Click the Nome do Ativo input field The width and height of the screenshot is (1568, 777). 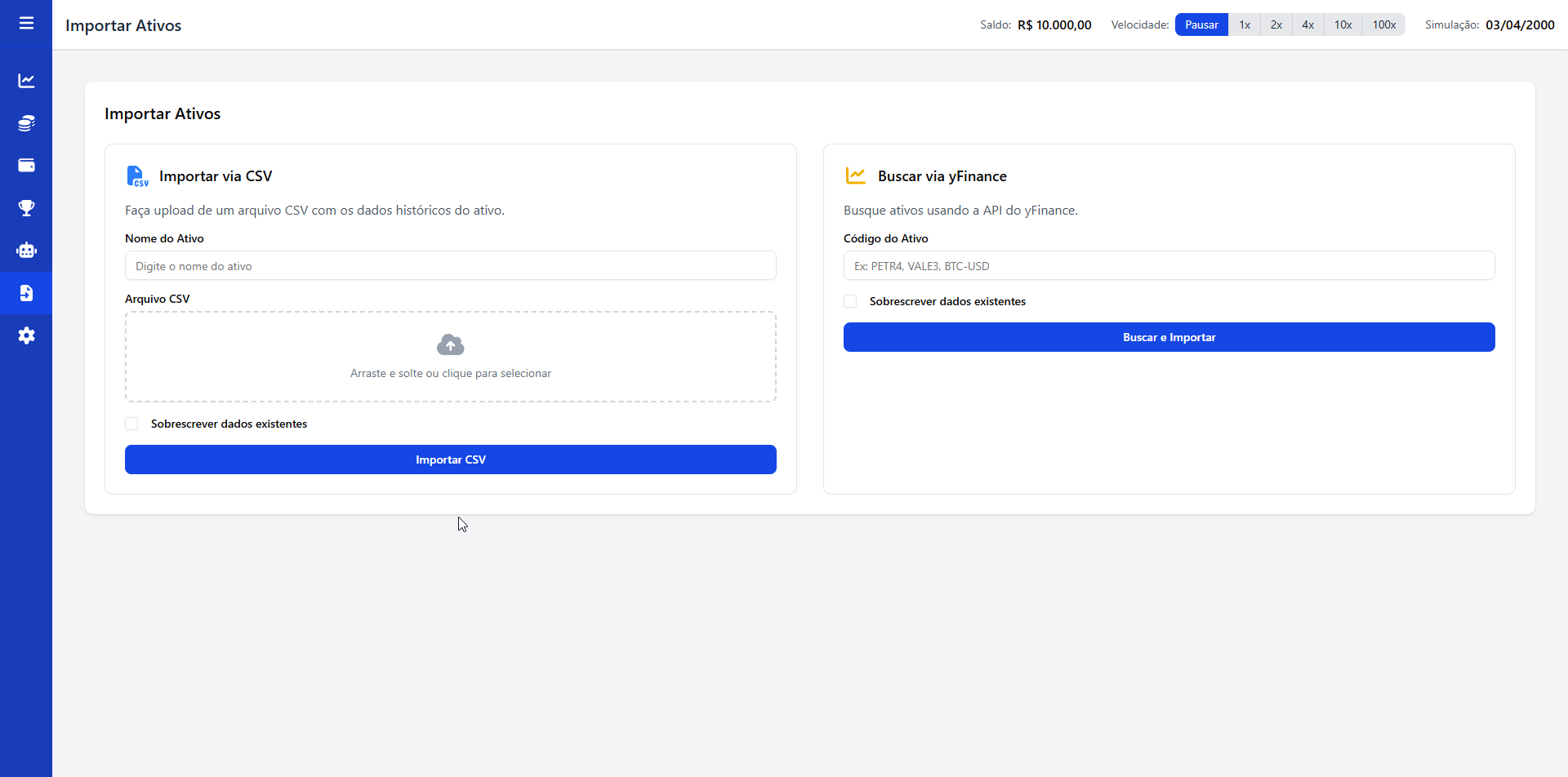(450, 265)
